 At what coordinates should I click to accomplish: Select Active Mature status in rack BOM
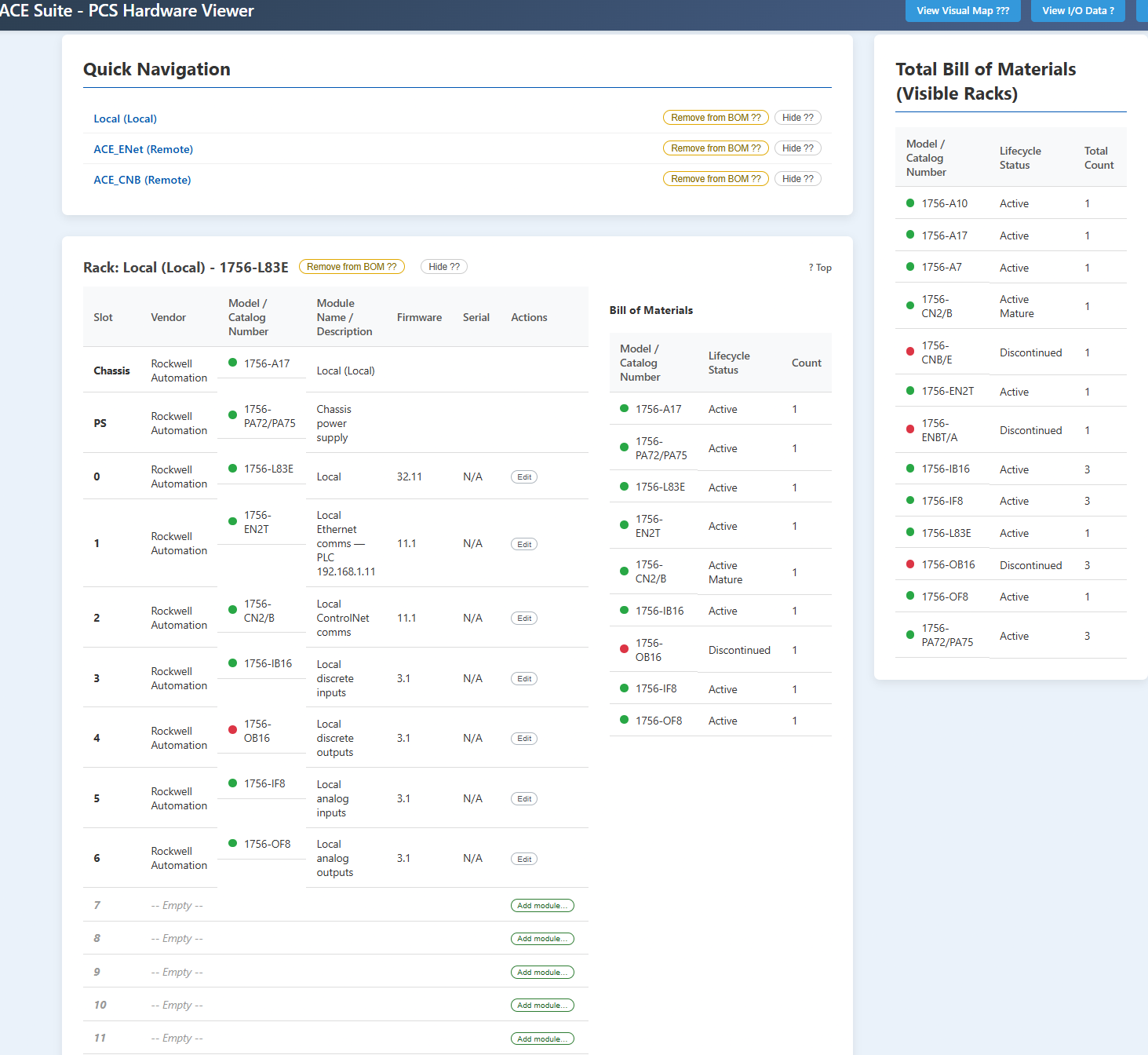[725, 572]
